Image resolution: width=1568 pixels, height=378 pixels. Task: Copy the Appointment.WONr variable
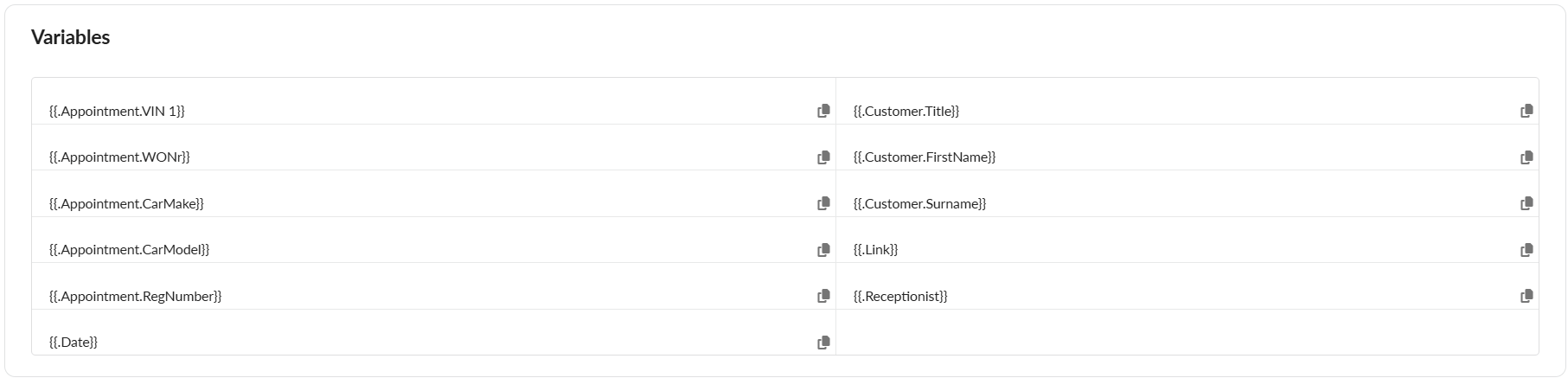(823, 157)
